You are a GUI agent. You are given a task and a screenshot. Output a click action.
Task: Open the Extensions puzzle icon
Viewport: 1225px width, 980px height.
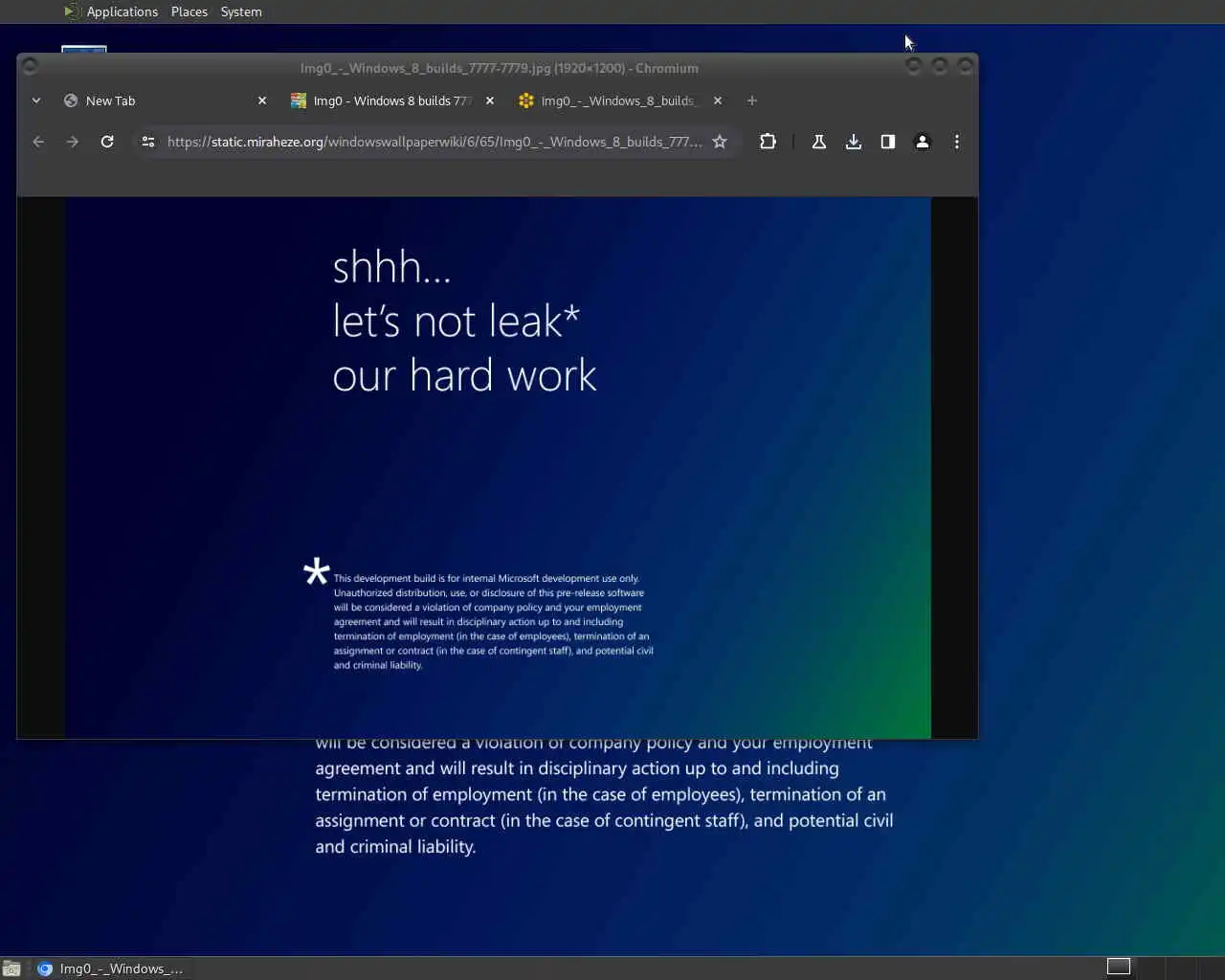coord(768,142)
